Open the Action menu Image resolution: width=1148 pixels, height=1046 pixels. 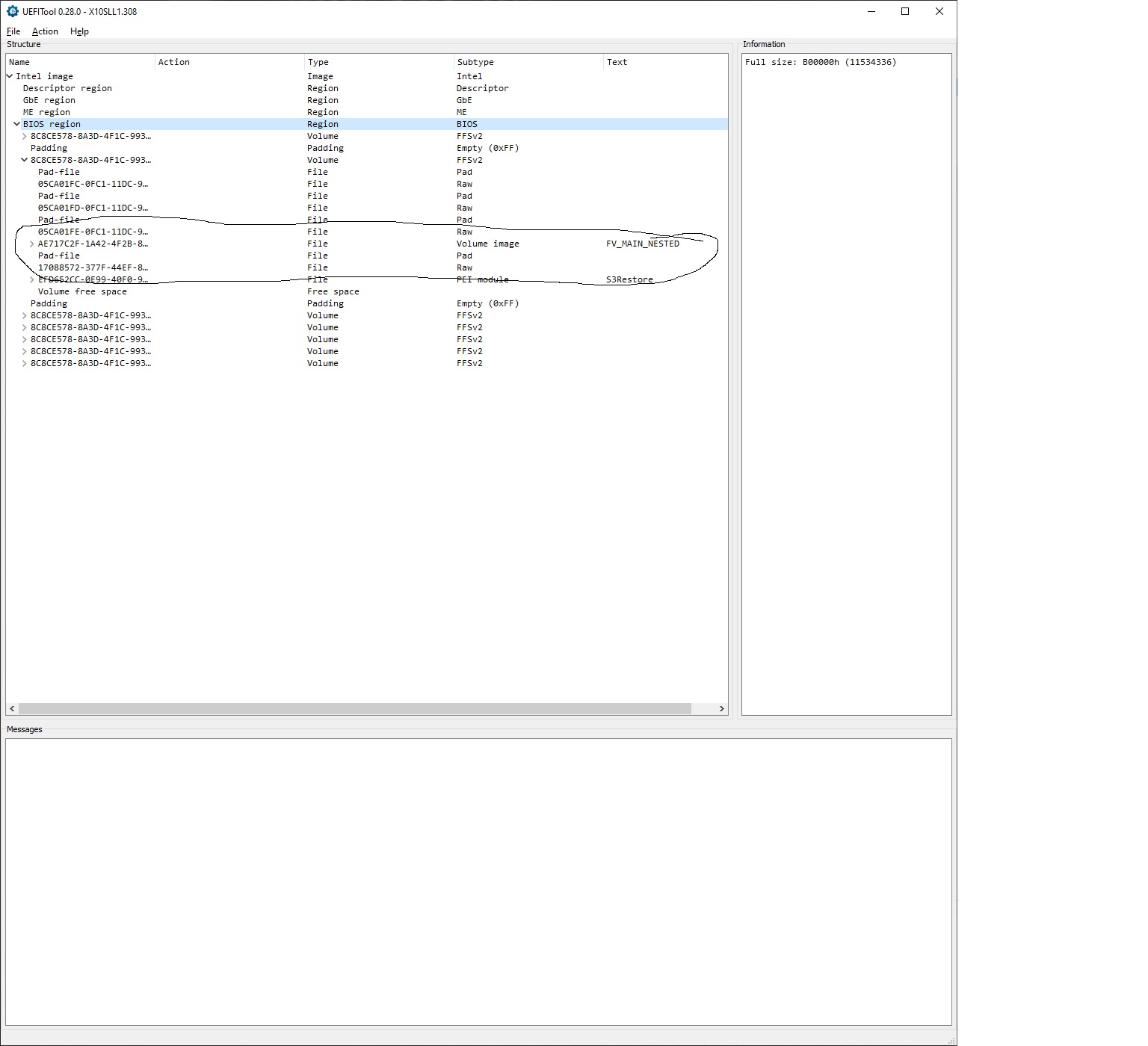pyautogui.click(x=45, y=31)
